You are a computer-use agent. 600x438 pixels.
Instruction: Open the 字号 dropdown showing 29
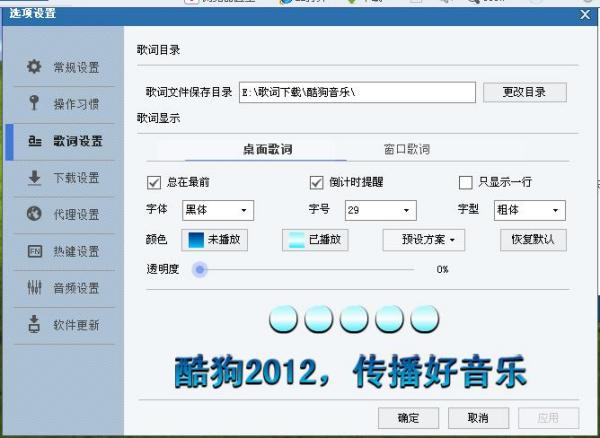pos(380,210)
